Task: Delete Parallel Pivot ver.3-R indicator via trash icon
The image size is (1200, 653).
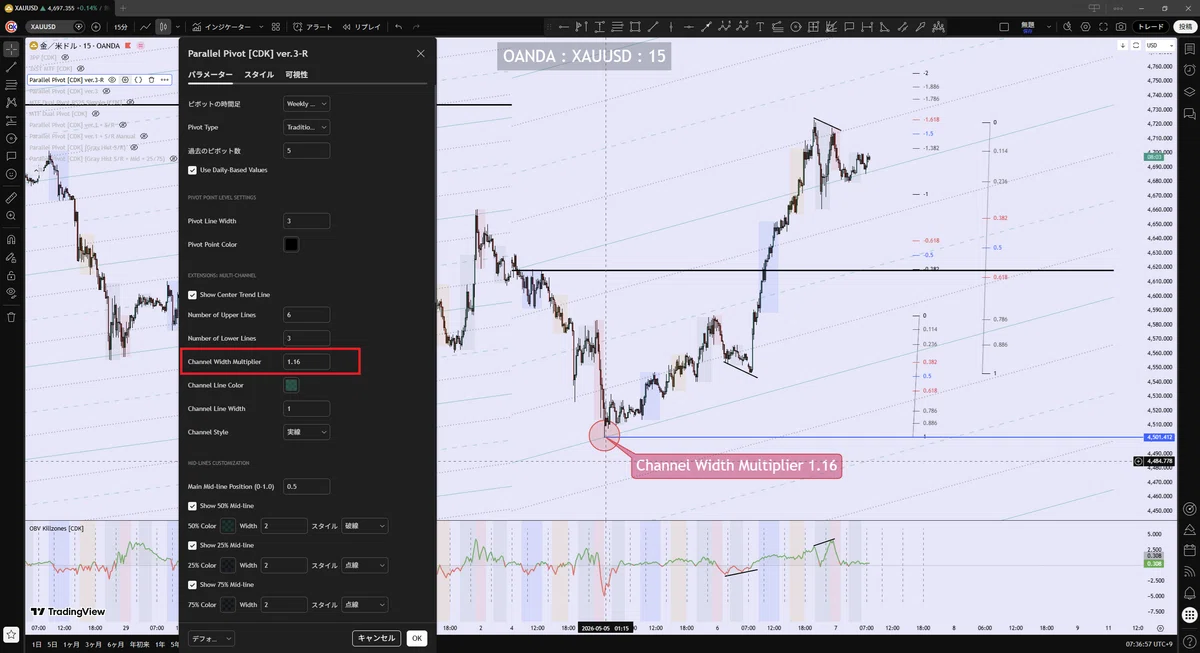Action: point(151,79)
